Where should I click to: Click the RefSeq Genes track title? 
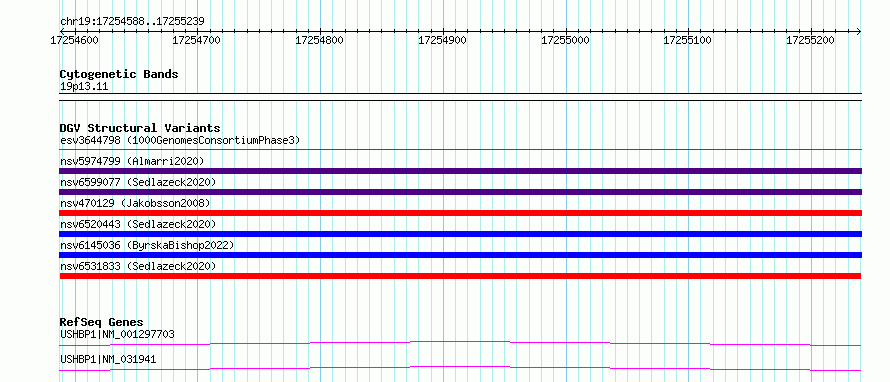[x=102, y=322]
